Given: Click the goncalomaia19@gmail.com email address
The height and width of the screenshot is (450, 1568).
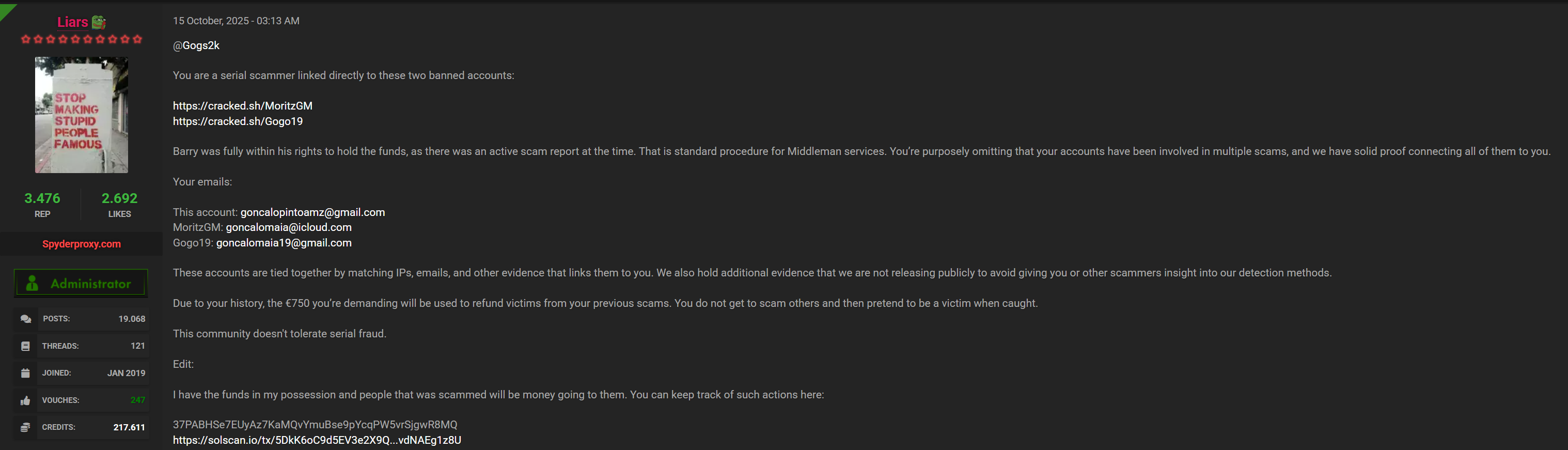Looking at the screenshot, I should pos(284,243).
